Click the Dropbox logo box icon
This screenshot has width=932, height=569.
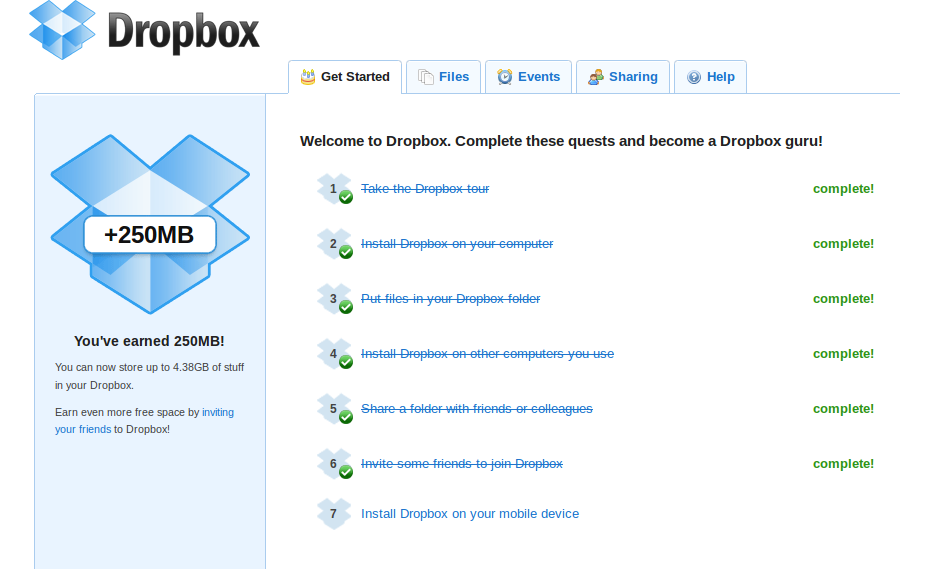62,30
